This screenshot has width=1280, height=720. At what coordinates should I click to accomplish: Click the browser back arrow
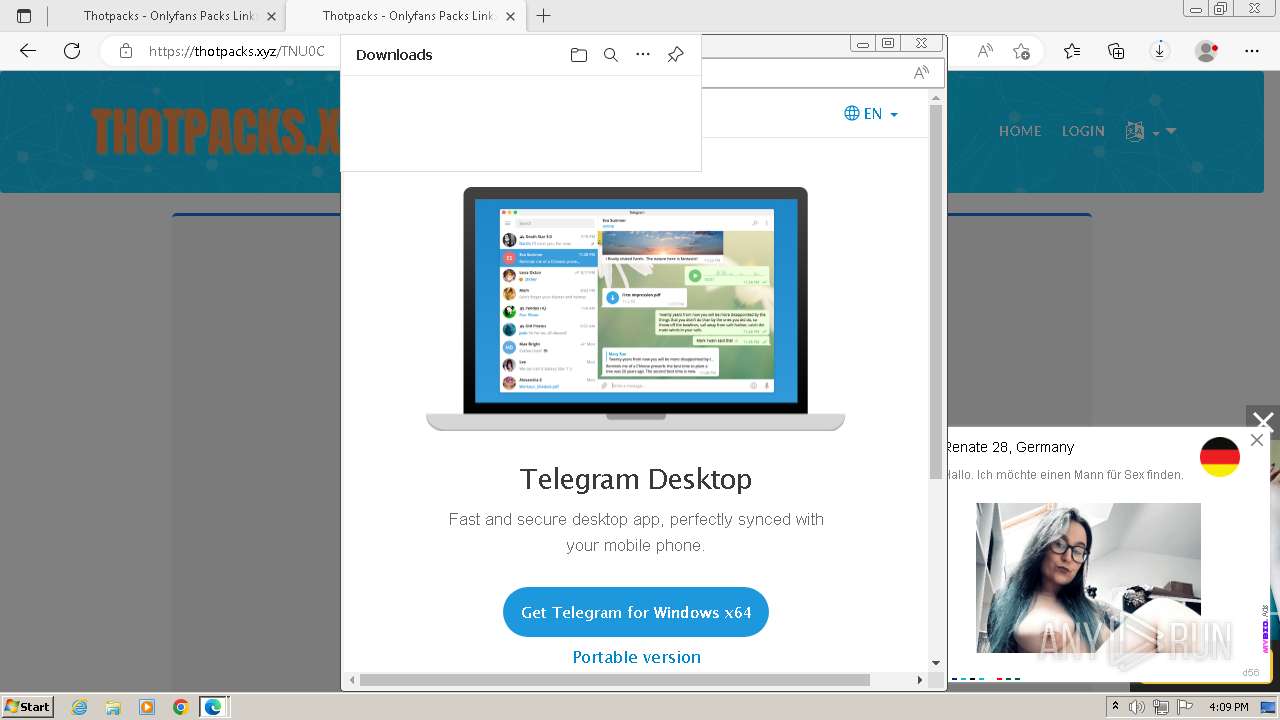28,51
